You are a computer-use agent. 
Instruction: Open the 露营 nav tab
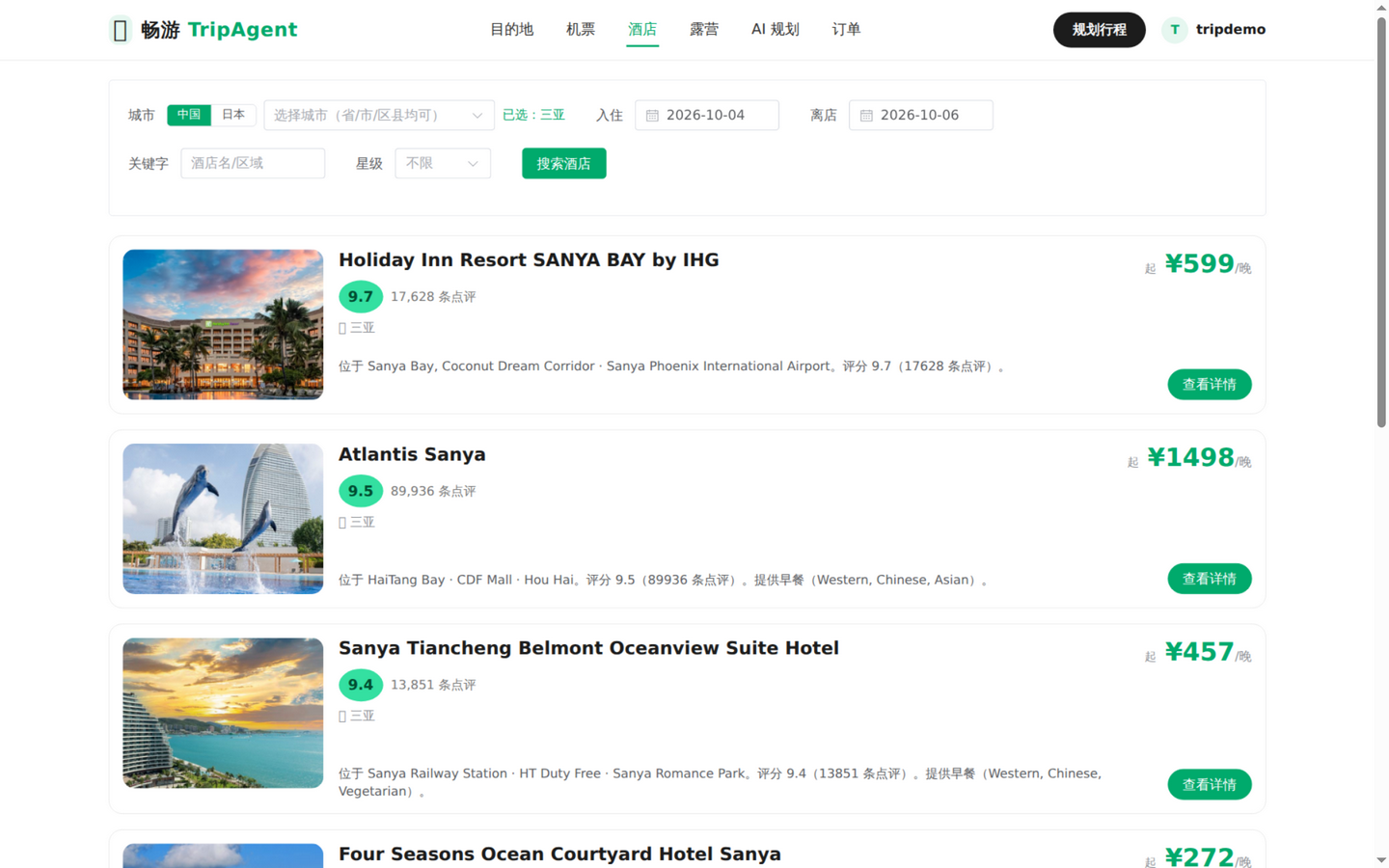click(x=704, y=30)
